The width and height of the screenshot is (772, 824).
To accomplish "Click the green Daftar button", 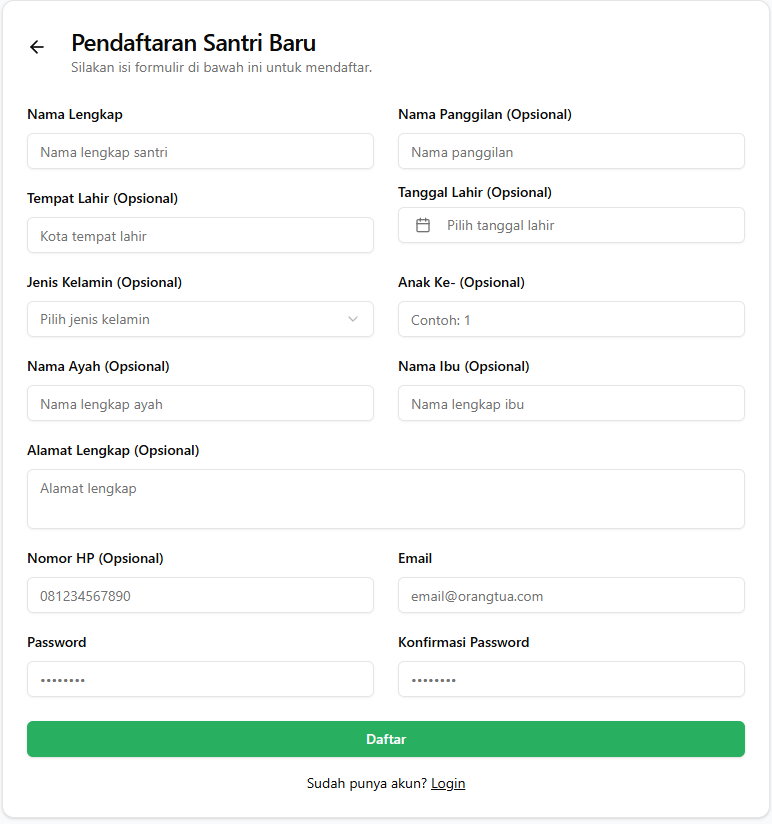I will point(386,739).
